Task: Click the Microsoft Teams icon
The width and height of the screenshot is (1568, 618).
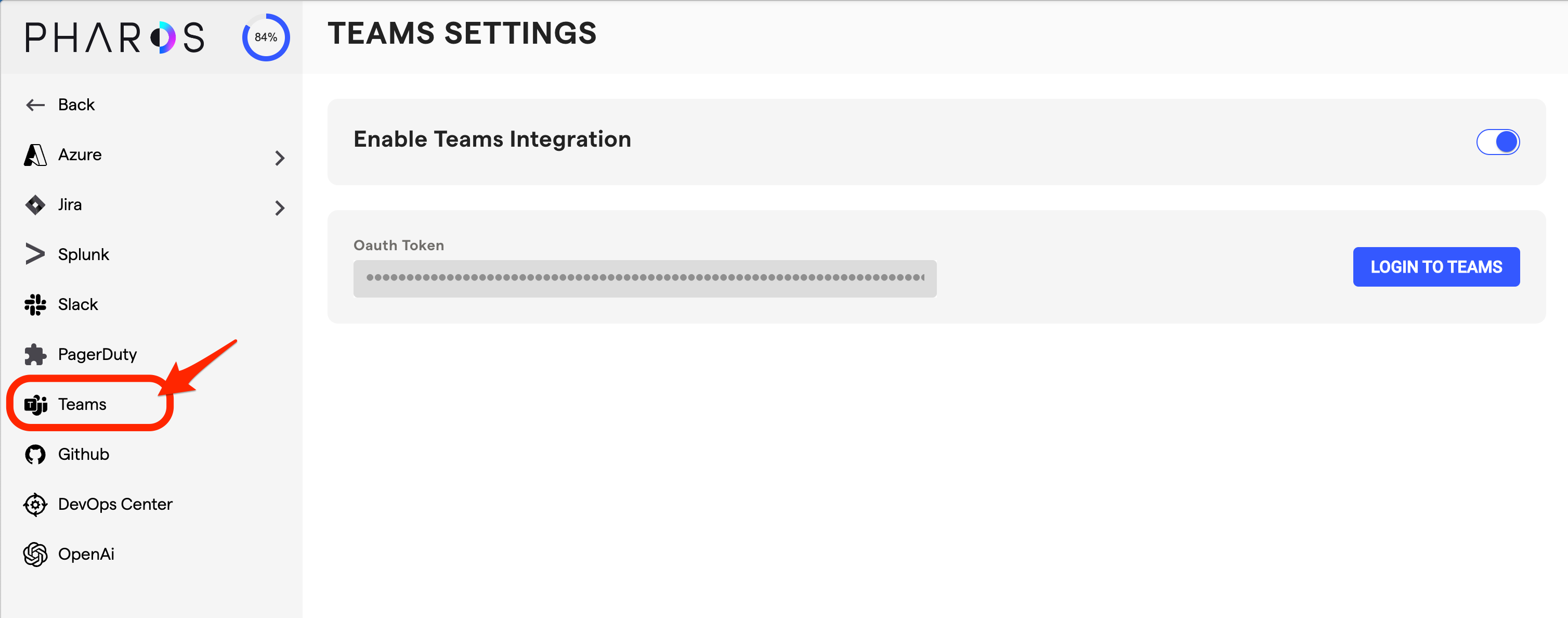Action: (36, 405)
